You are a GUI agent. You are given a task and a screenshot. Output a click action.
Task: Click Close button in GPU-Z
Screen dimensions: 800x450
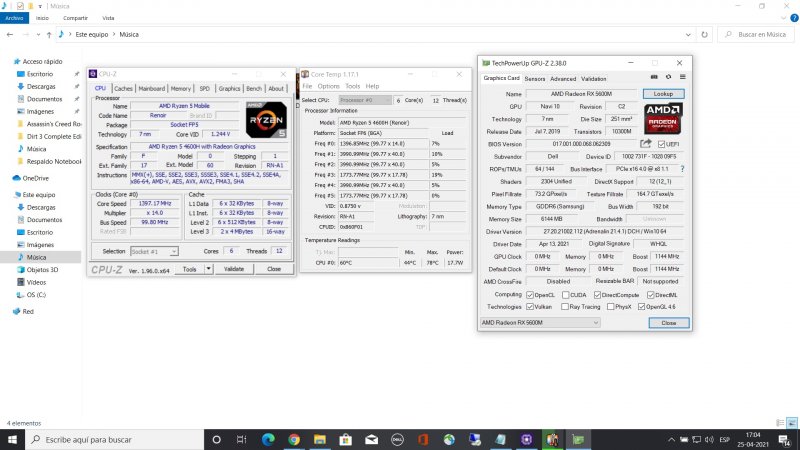point(669,323)
